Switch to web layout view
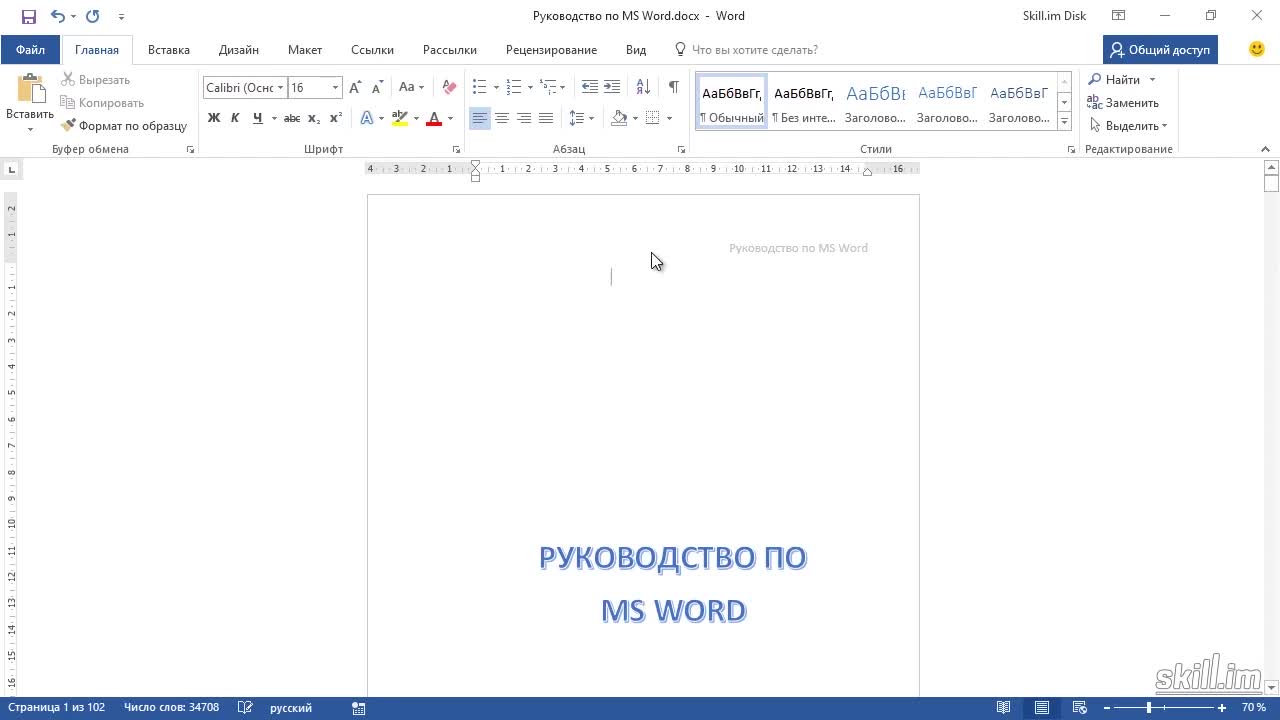Screen dimensions: 1280x720 pos(1080,708)
